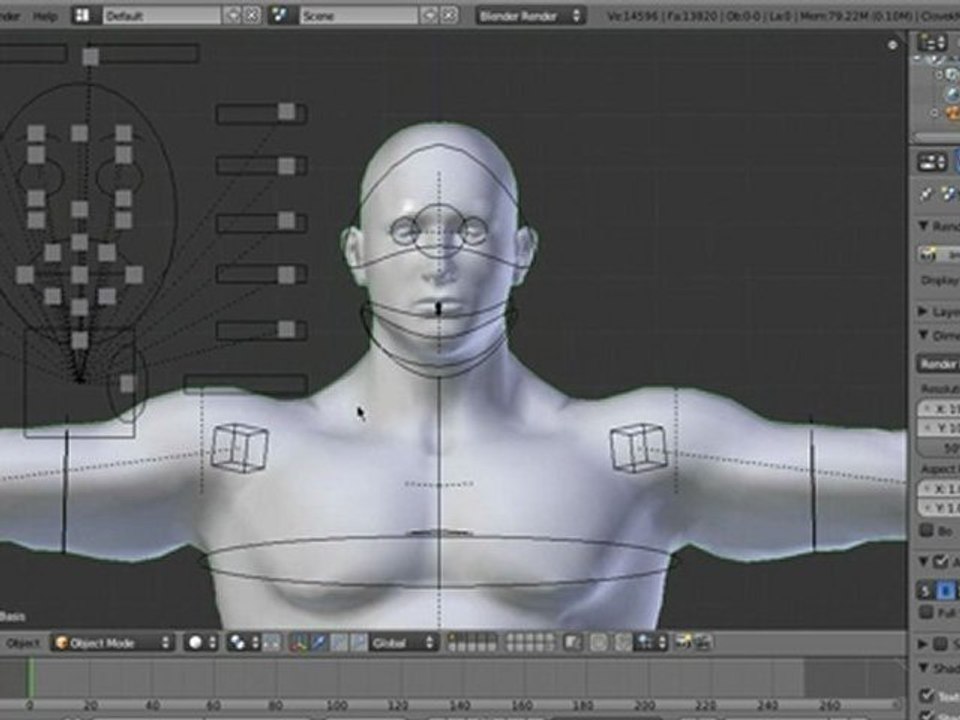The height and width of the screenshot is (720, 960).
Task: Open the Render Presets selector
Action: [938, 364]
